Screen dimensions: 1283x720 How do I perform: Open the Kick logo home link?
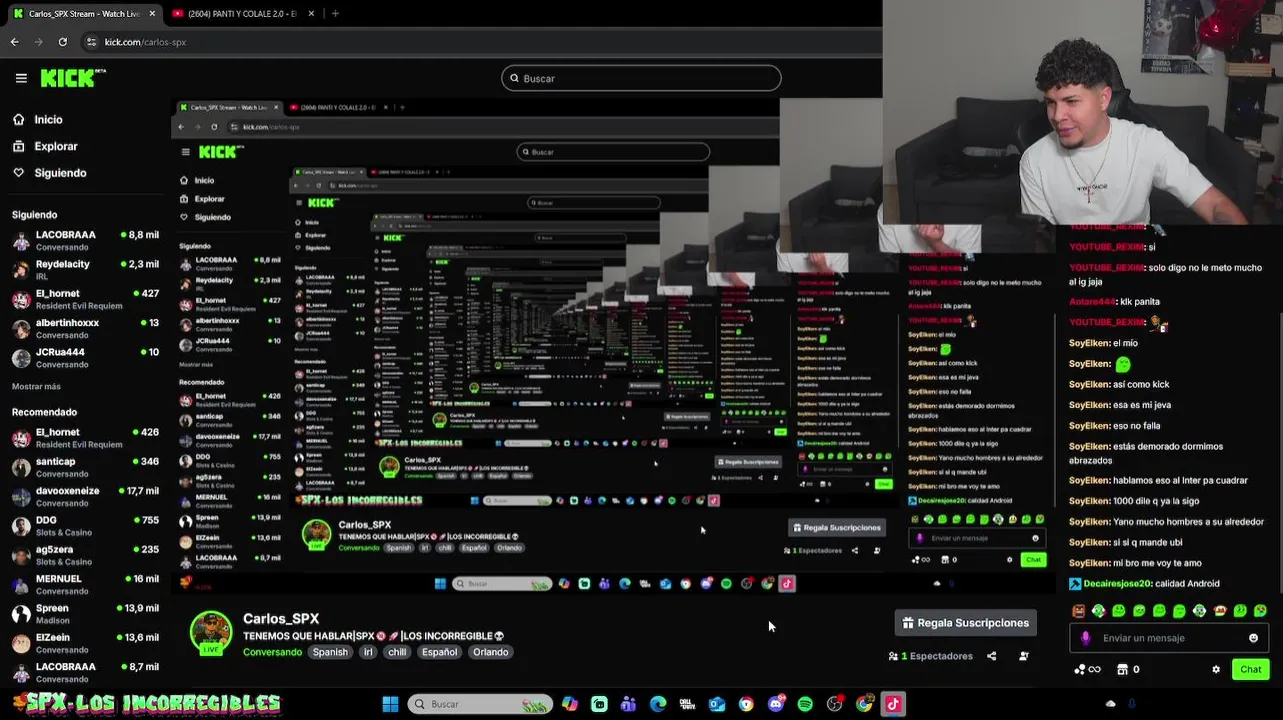(x=73, y=78)
